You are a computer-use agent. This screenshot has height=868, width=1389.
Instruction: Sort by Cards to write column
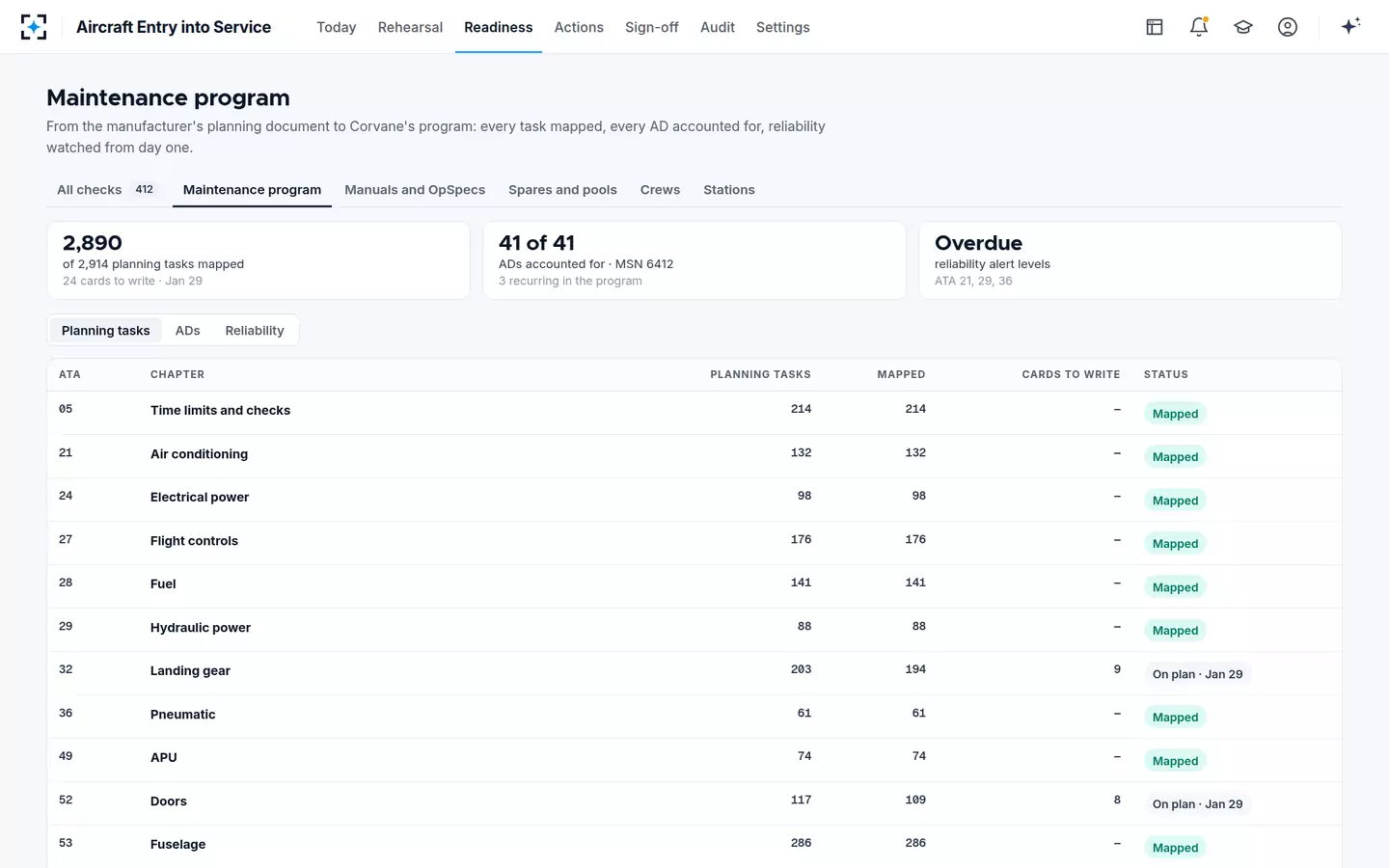click(x=1071, y=374)
